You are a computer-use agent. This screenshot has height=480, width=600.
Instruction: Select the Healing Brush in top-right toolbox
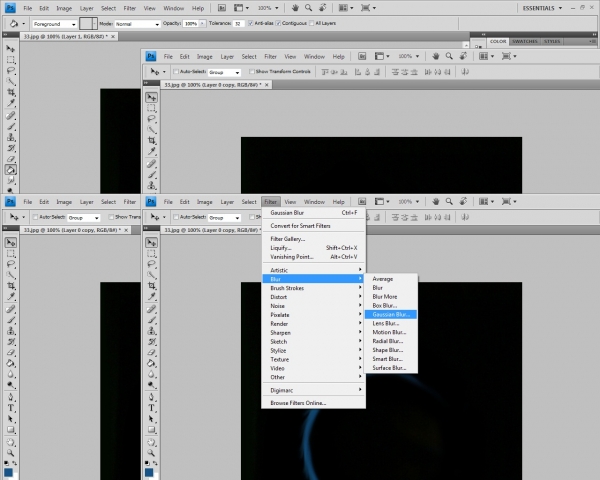tap(152, 164)
